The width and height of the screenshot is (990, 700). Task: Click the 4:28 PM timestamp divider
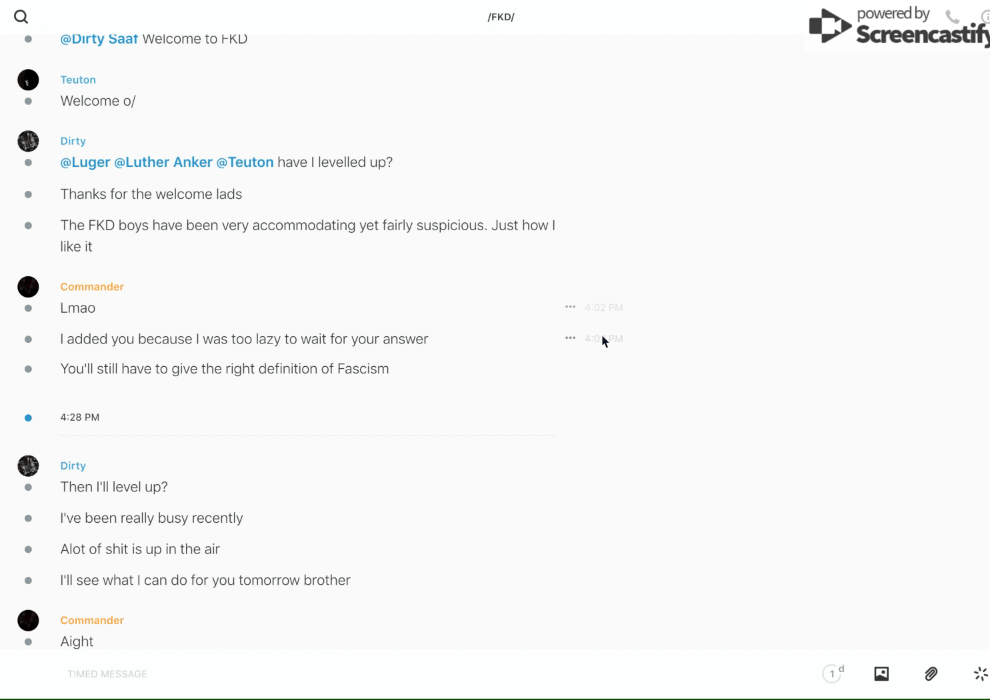click(80, 417)
